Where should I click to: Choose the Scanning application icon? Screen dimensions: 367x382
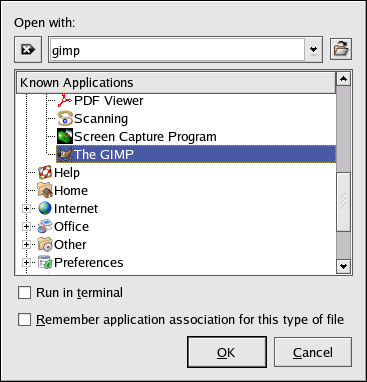65,119
